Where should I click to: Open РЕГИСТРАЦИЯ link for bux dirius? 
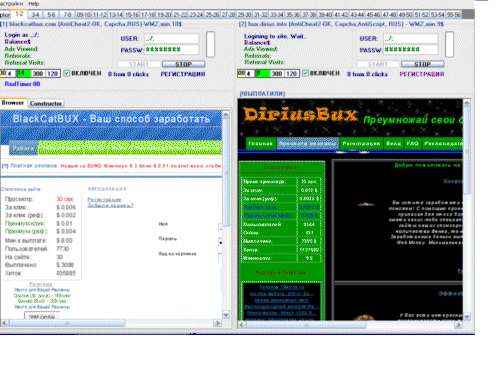[422, 74]
